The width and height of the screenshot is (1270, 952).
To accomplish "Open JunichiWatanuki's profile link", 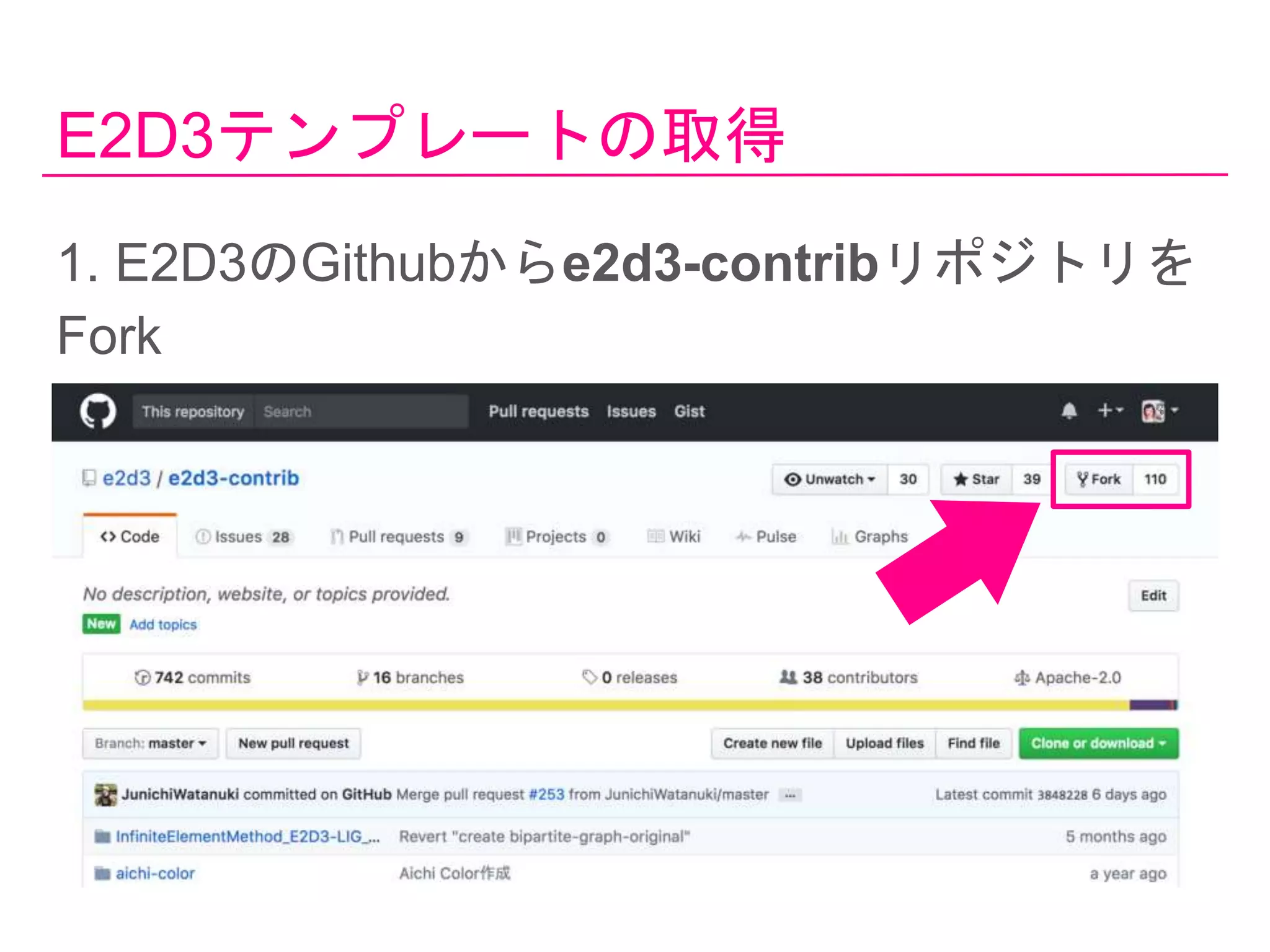I will pyautogui.click(x=180, y=795).
